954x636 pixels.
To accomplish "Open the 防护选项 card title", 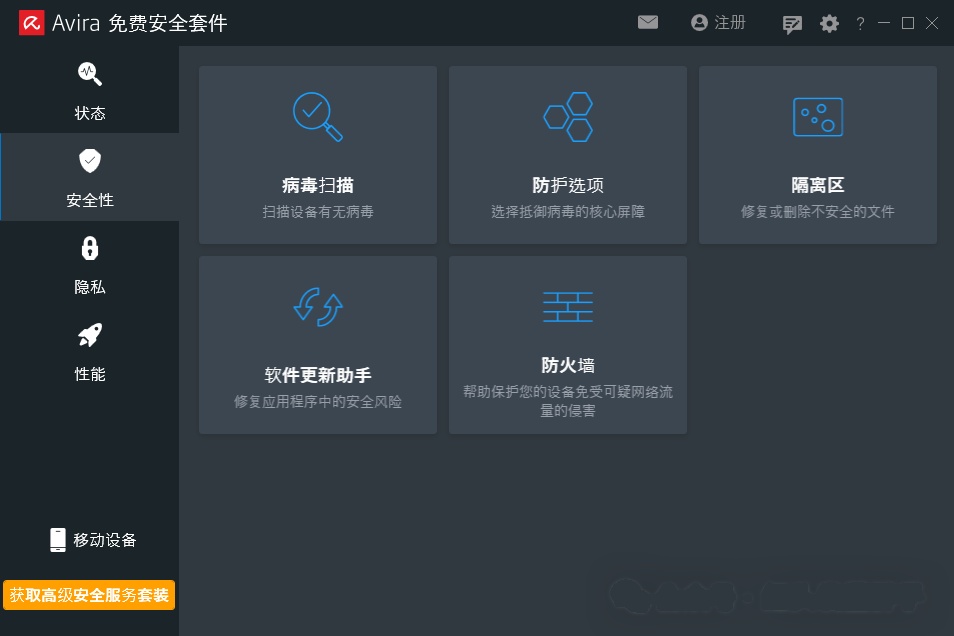I will (x=568, y=185).
